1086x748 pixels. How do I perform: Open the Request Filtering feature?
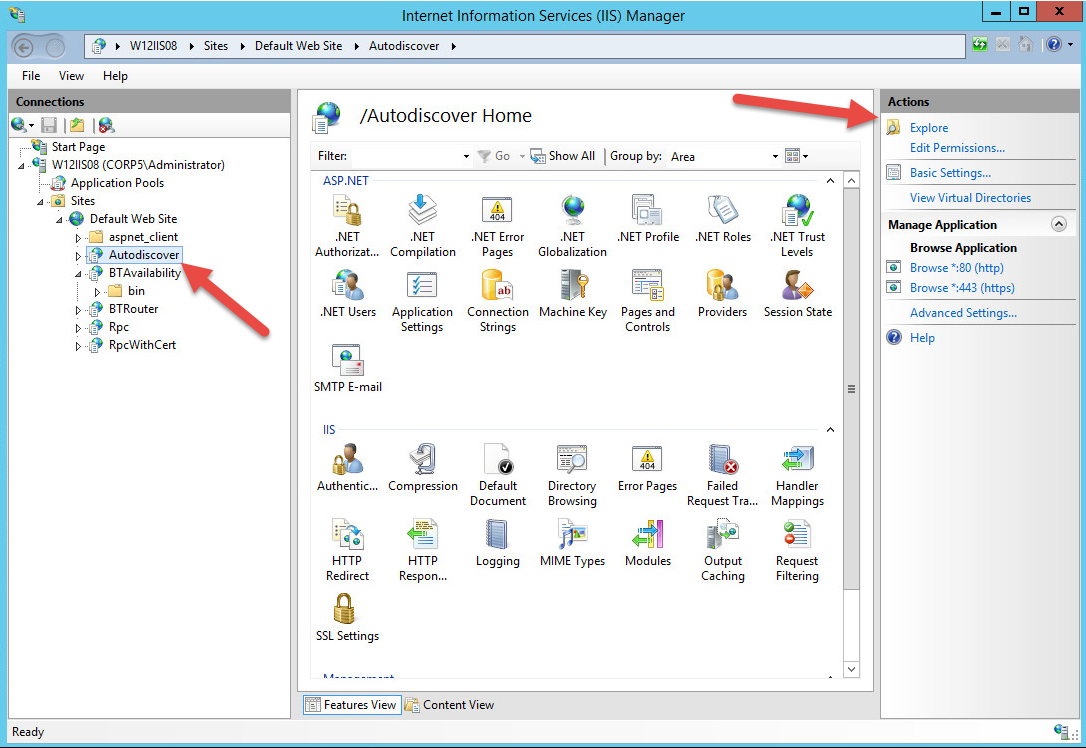(797, 550)
